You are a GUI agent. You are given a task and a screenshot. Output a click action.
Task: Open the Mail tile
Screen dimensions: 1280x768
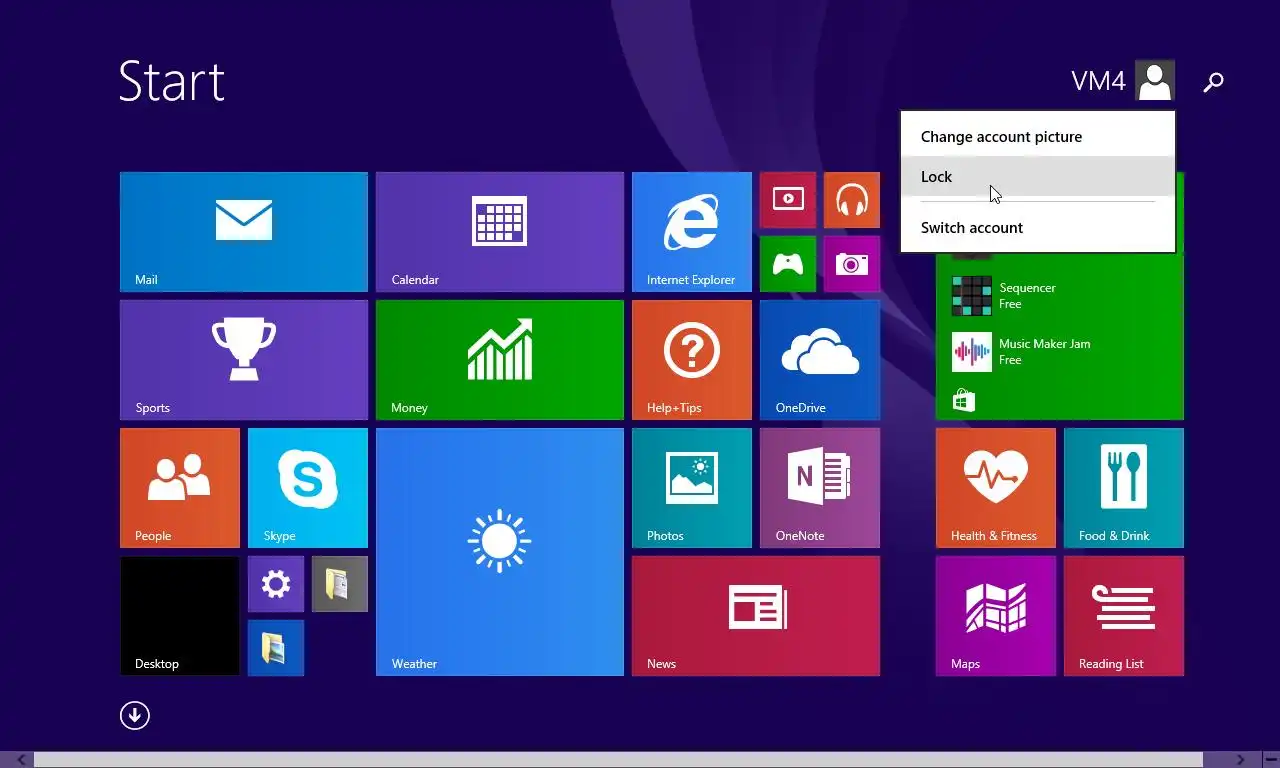coord(244,232)
